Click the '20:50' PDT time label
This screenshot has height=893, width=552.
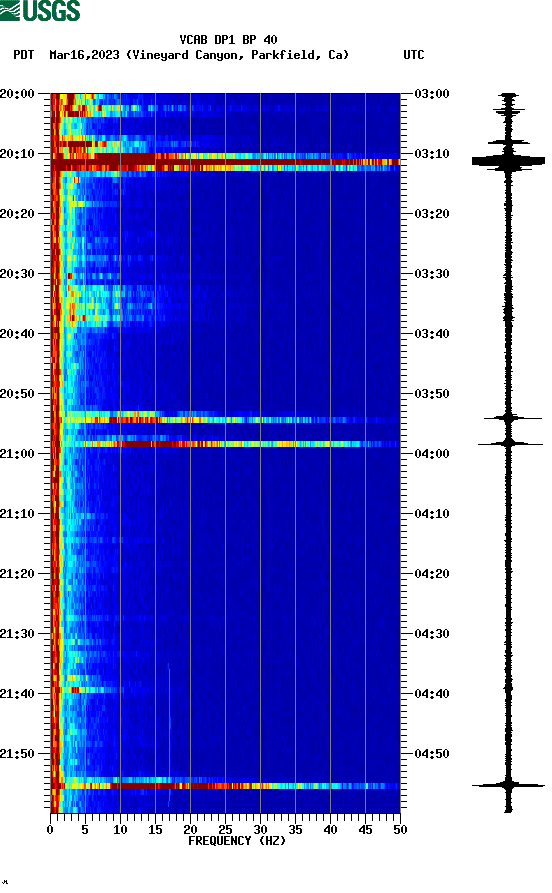pyautogui.click(x=17, y=394)
